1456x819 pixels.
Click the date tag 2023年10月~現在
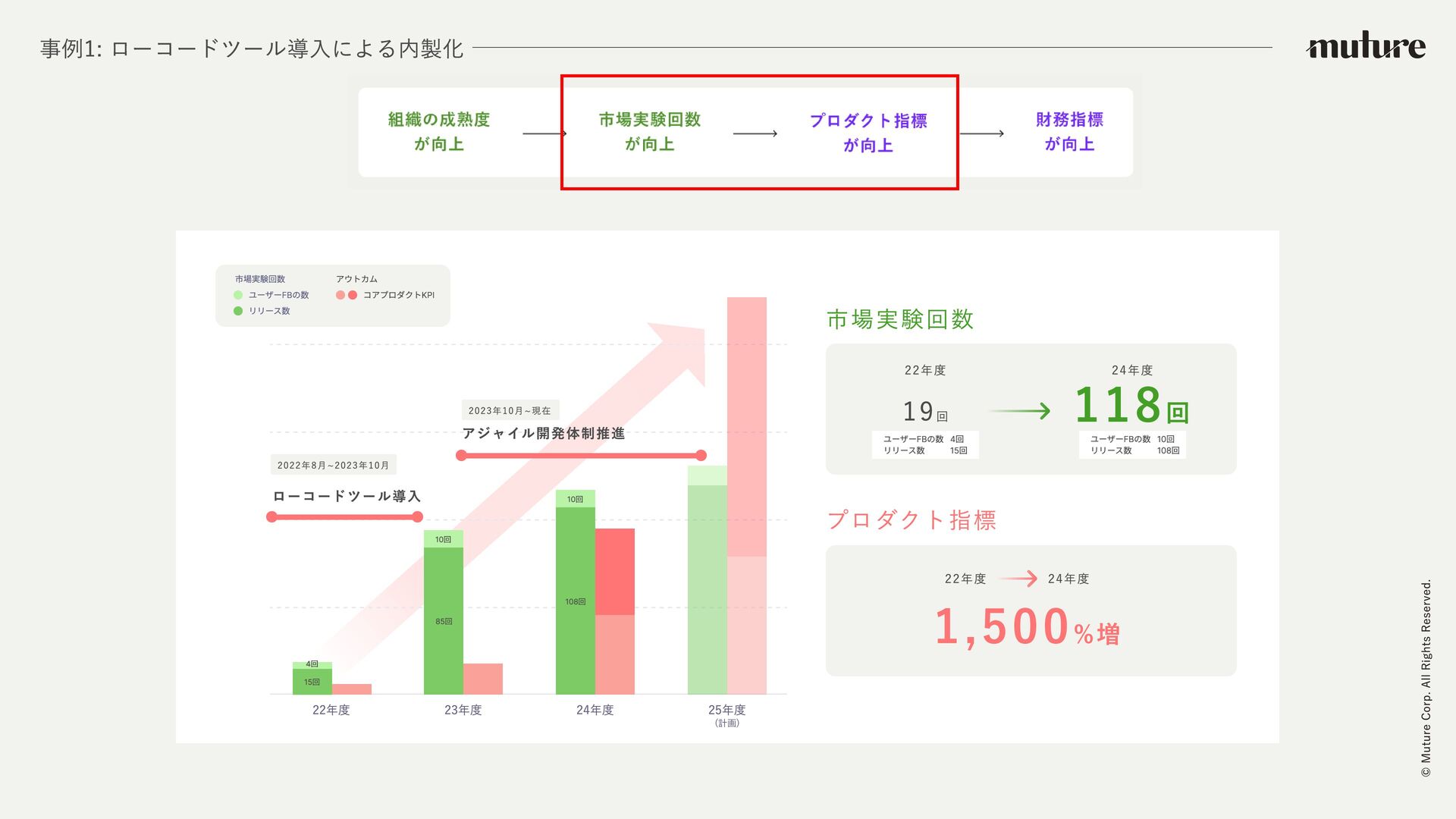pos(510,410)
